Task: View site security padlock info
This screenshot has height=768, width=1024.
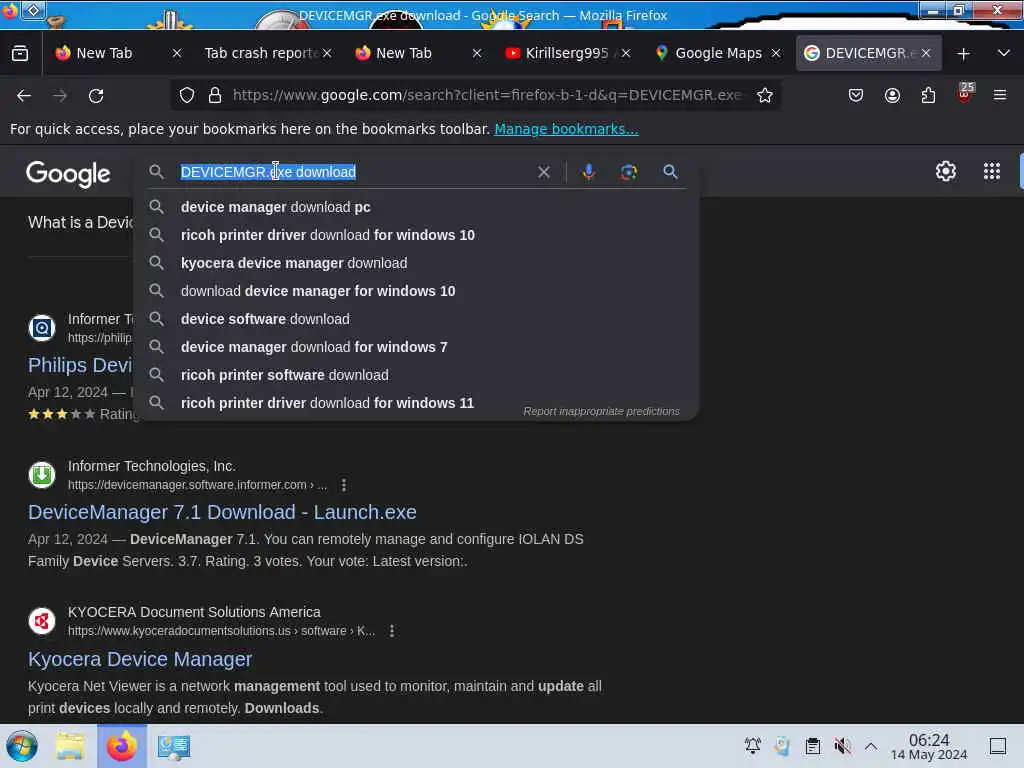Action: click(215, 95)
